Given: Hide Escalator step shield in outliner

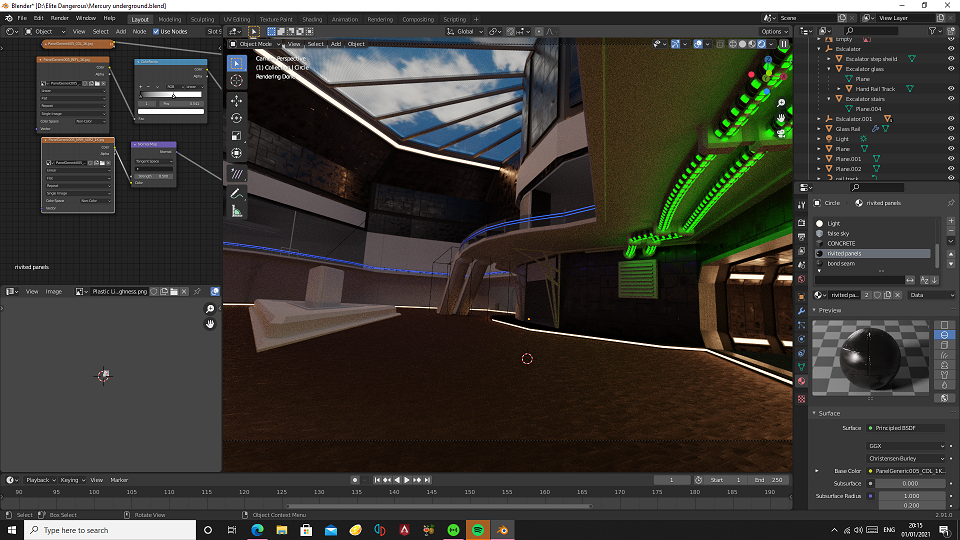Looking at the screenshot, I should pyautogui.click(x=951, y=59).
